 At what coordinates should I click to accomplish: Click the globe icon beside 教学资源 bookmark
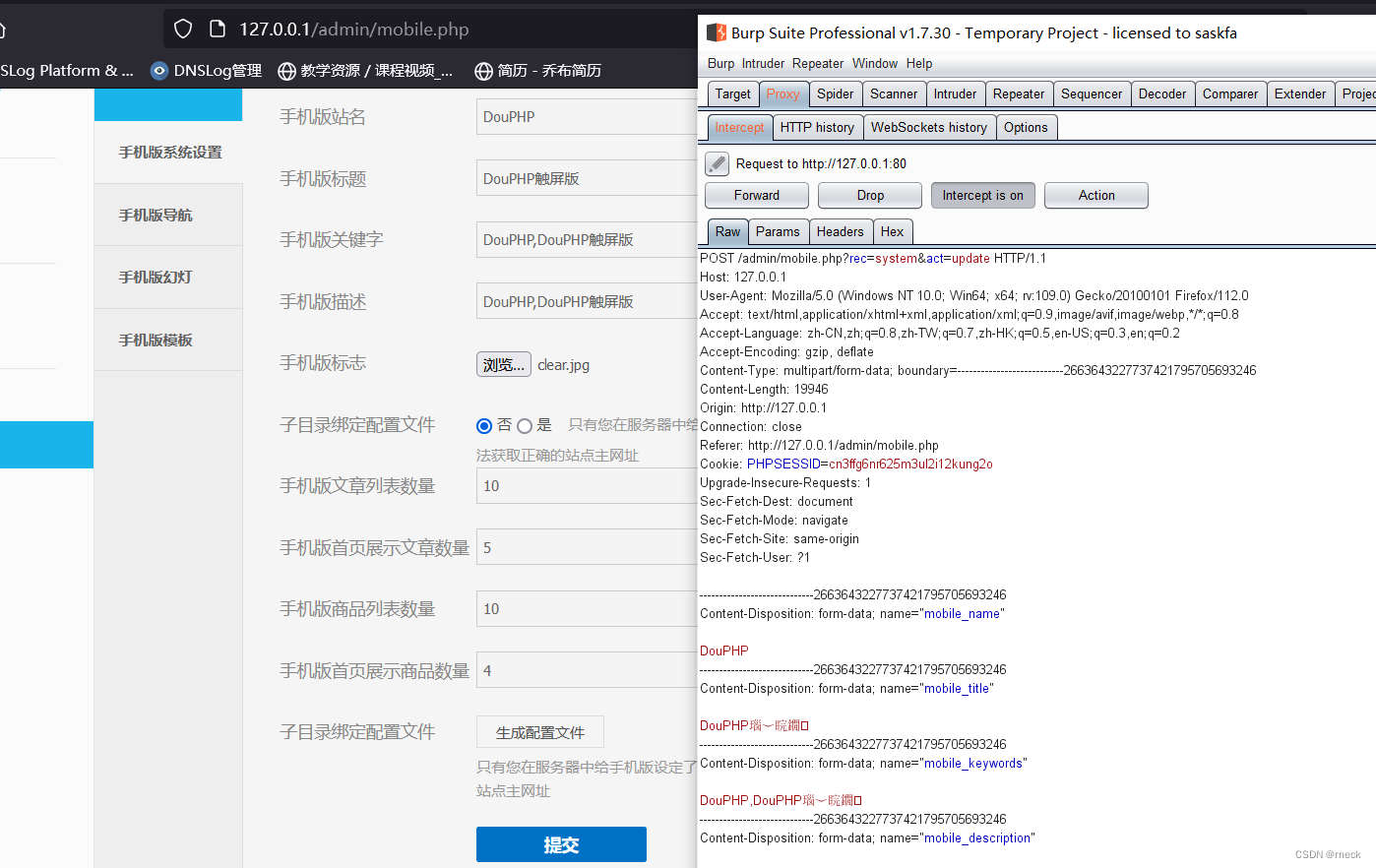(285, 70)
